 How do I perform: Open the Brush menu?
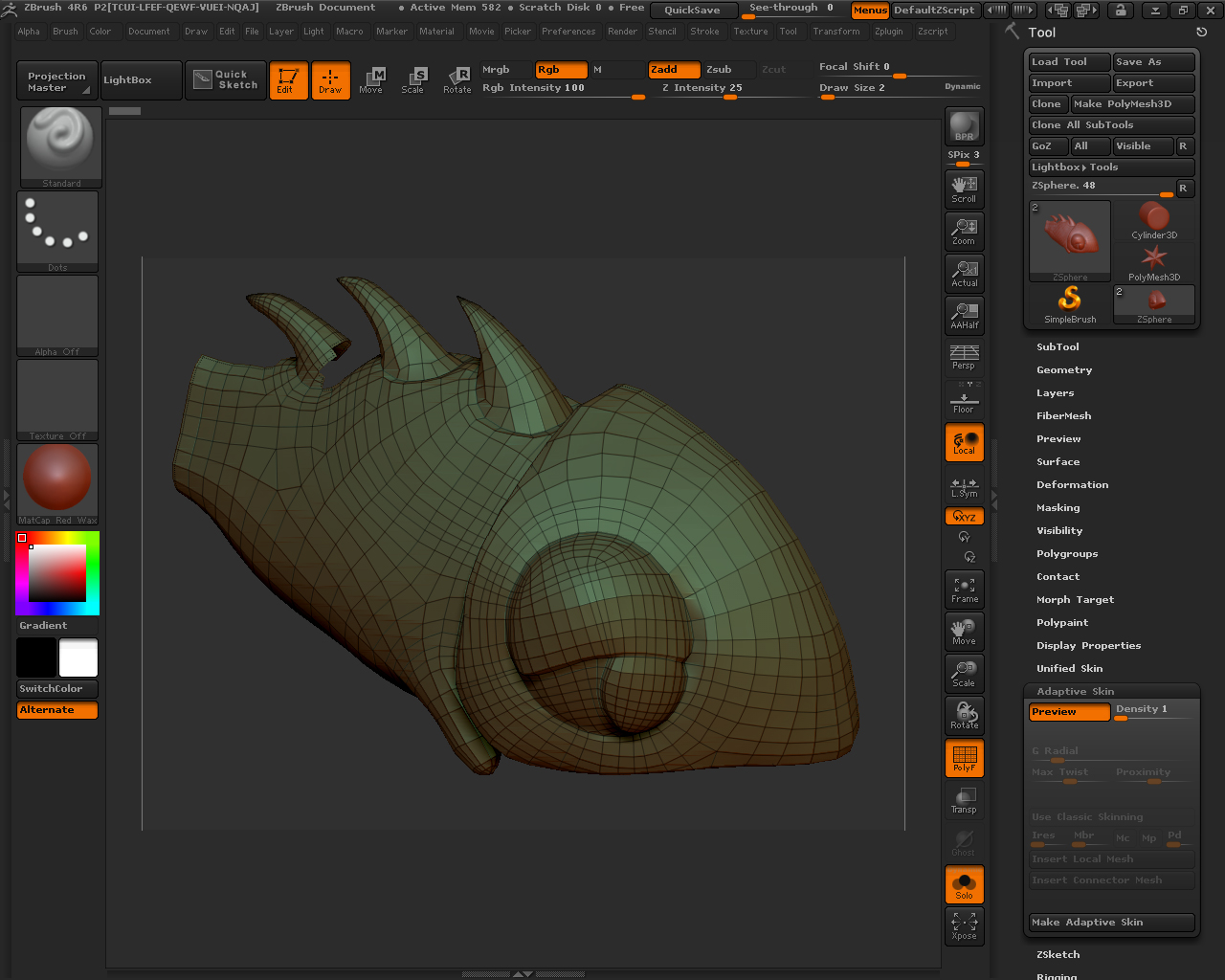pyautogui.click(x=65, y=32)
